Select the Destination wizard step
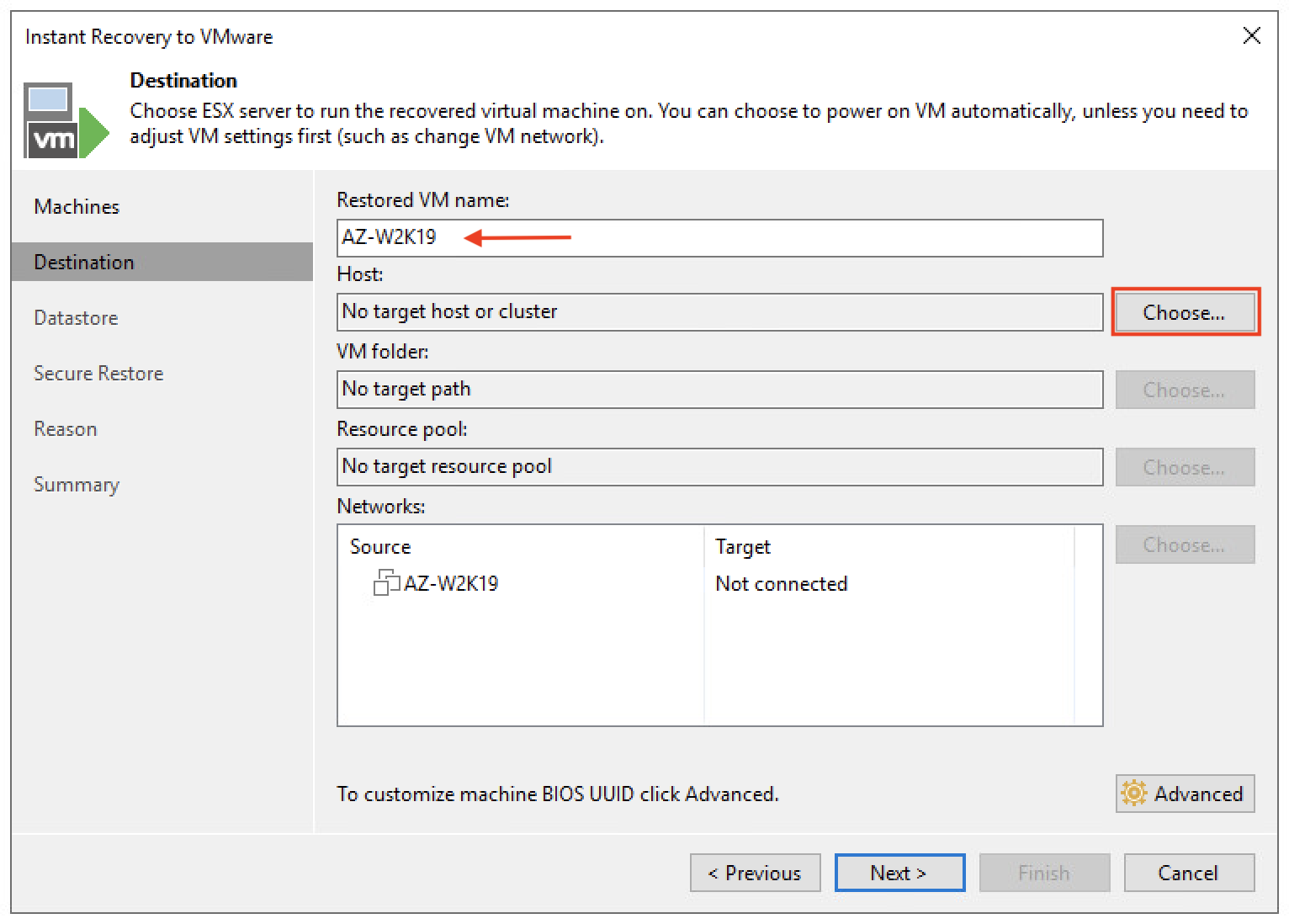Screen dimensions: 1289x924 click(162, 262)
